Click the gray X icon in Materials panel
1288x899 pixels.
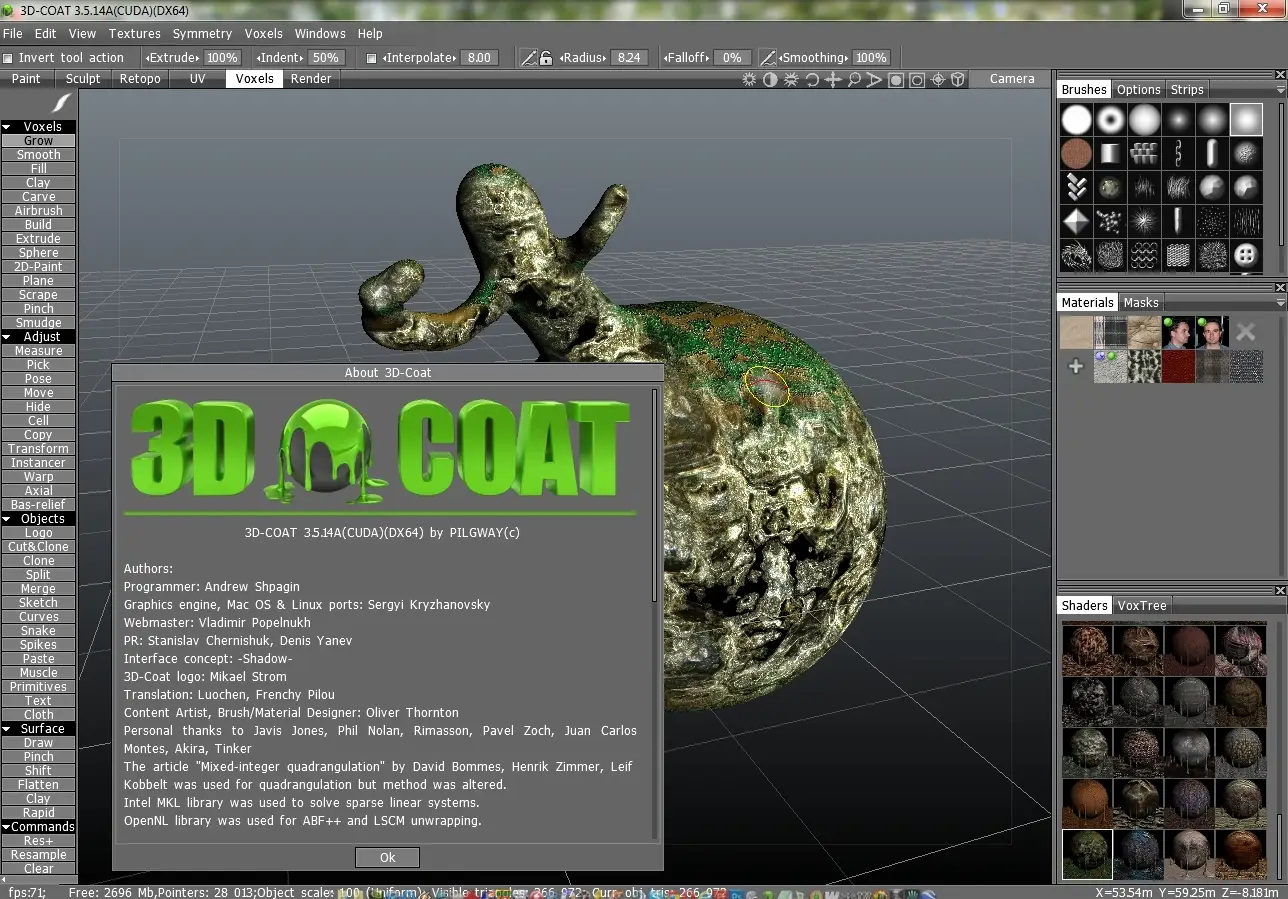(x=1245, y=331)
